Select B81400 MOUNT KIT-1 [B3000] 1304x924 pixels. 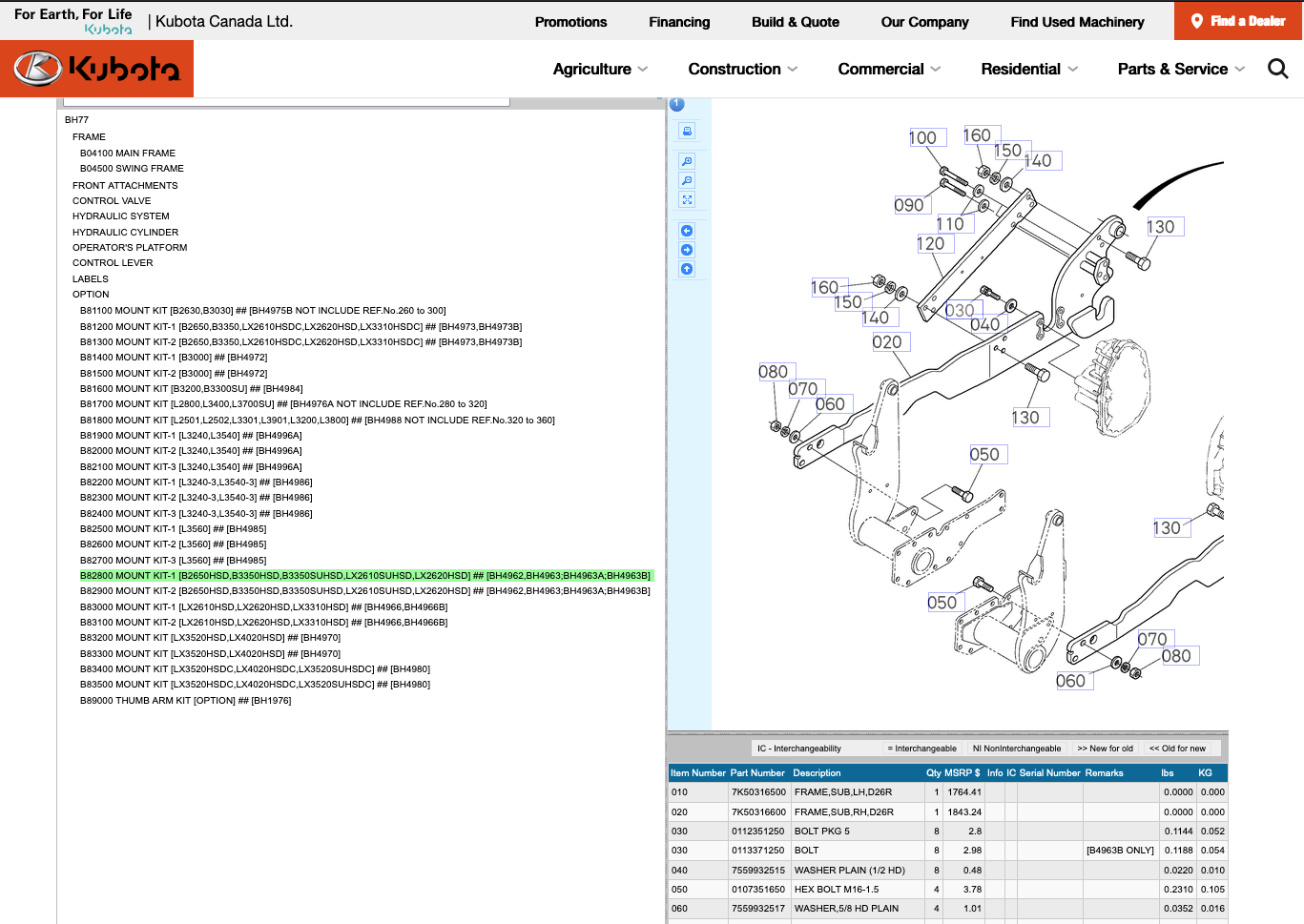pos(174,358)
